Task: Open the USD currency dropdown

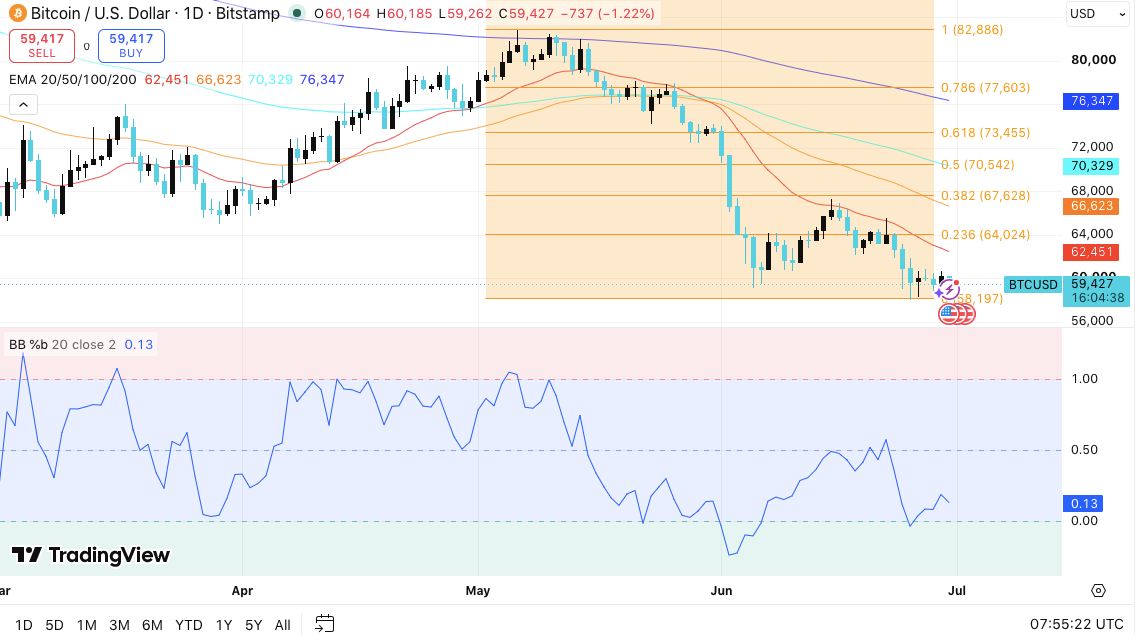Action: pyautogui.click(x=1096, y=14)
